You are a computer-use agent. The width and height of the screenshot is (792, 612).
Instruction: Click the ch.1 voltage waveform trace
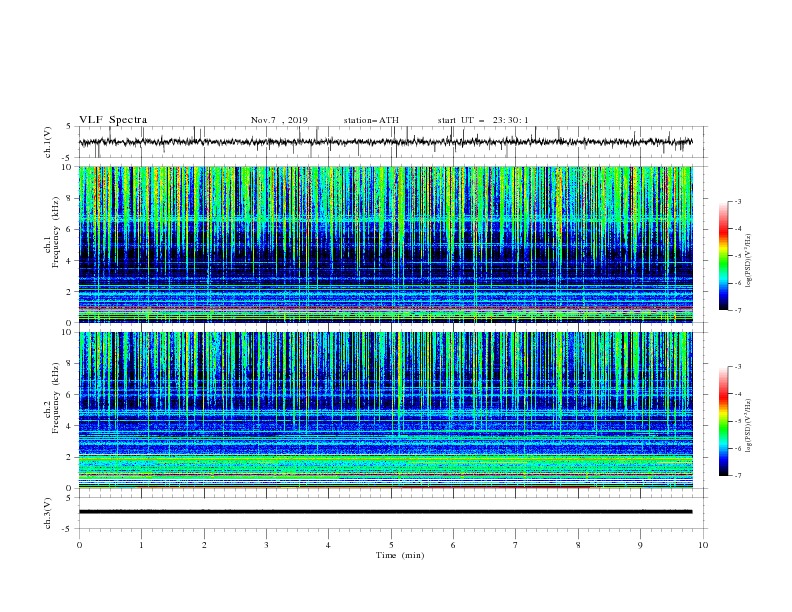386,142
